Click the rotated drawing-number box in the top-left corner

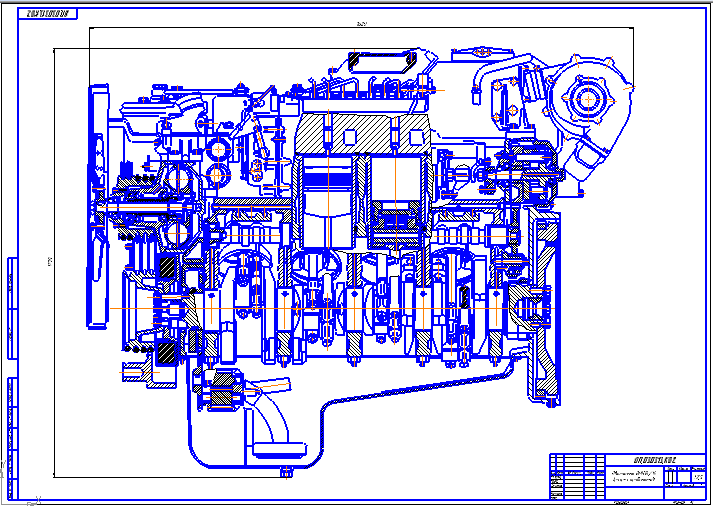(x=48, y=14)
